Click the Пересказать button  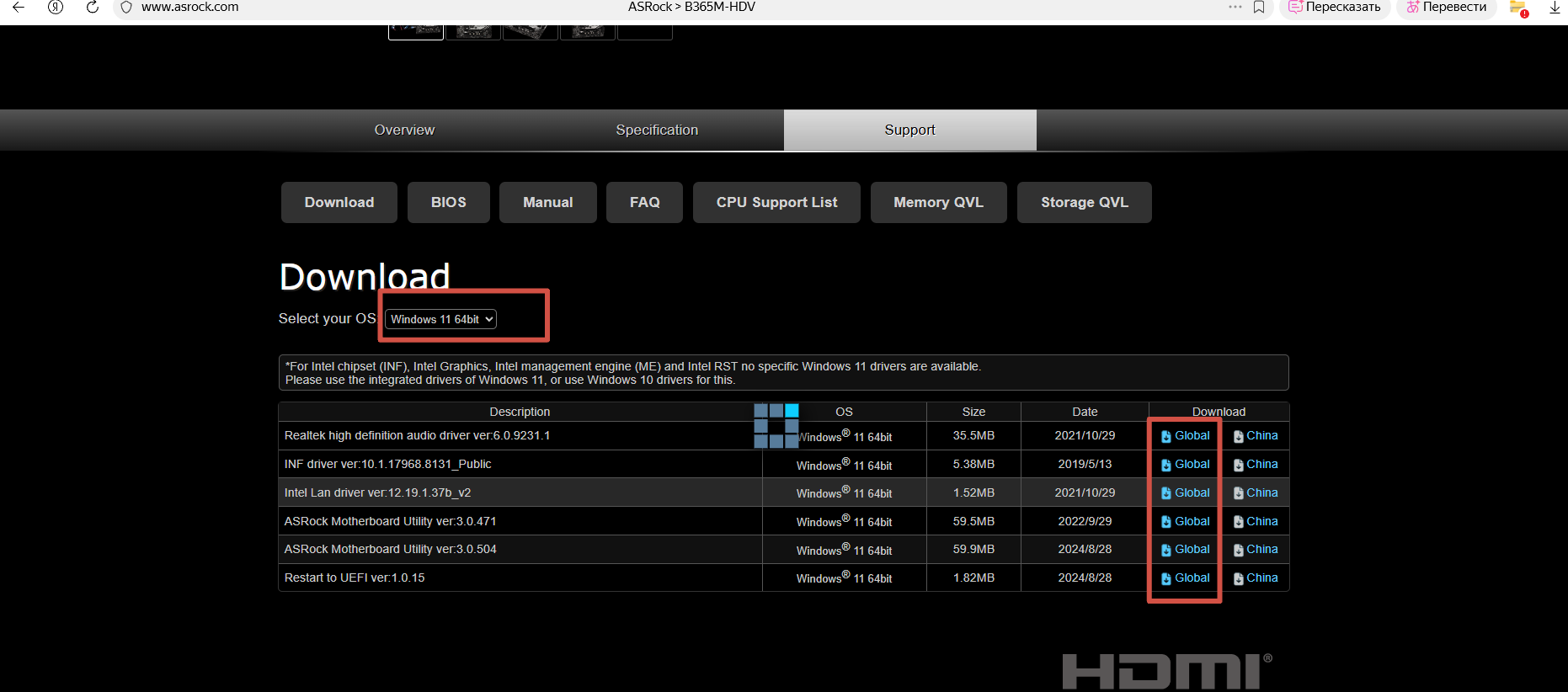coord(1335,7)
